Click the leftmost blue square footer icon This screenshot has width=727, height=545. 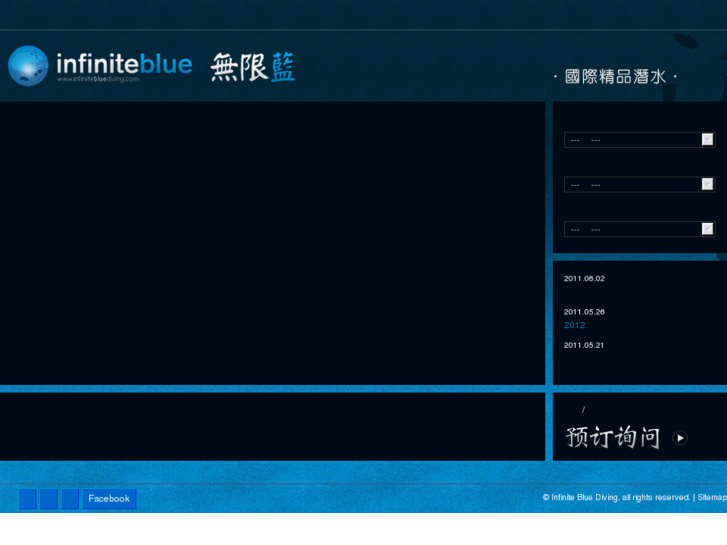tap(28, 499)
